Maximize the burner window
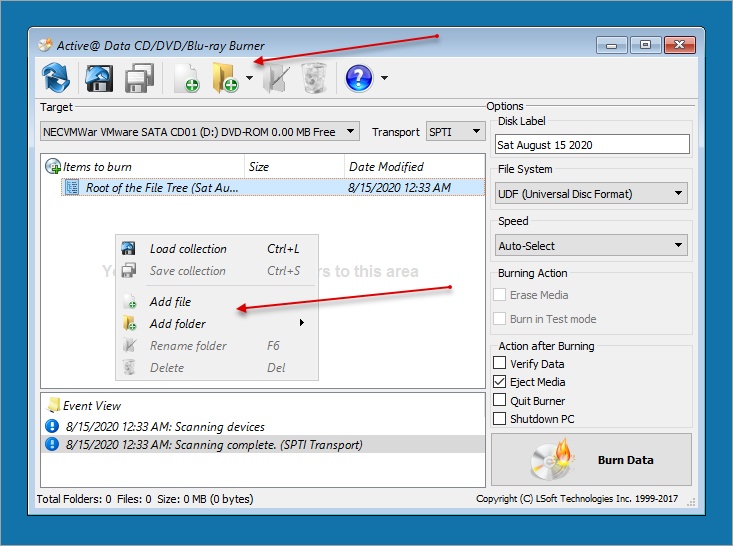 point(646,45)
